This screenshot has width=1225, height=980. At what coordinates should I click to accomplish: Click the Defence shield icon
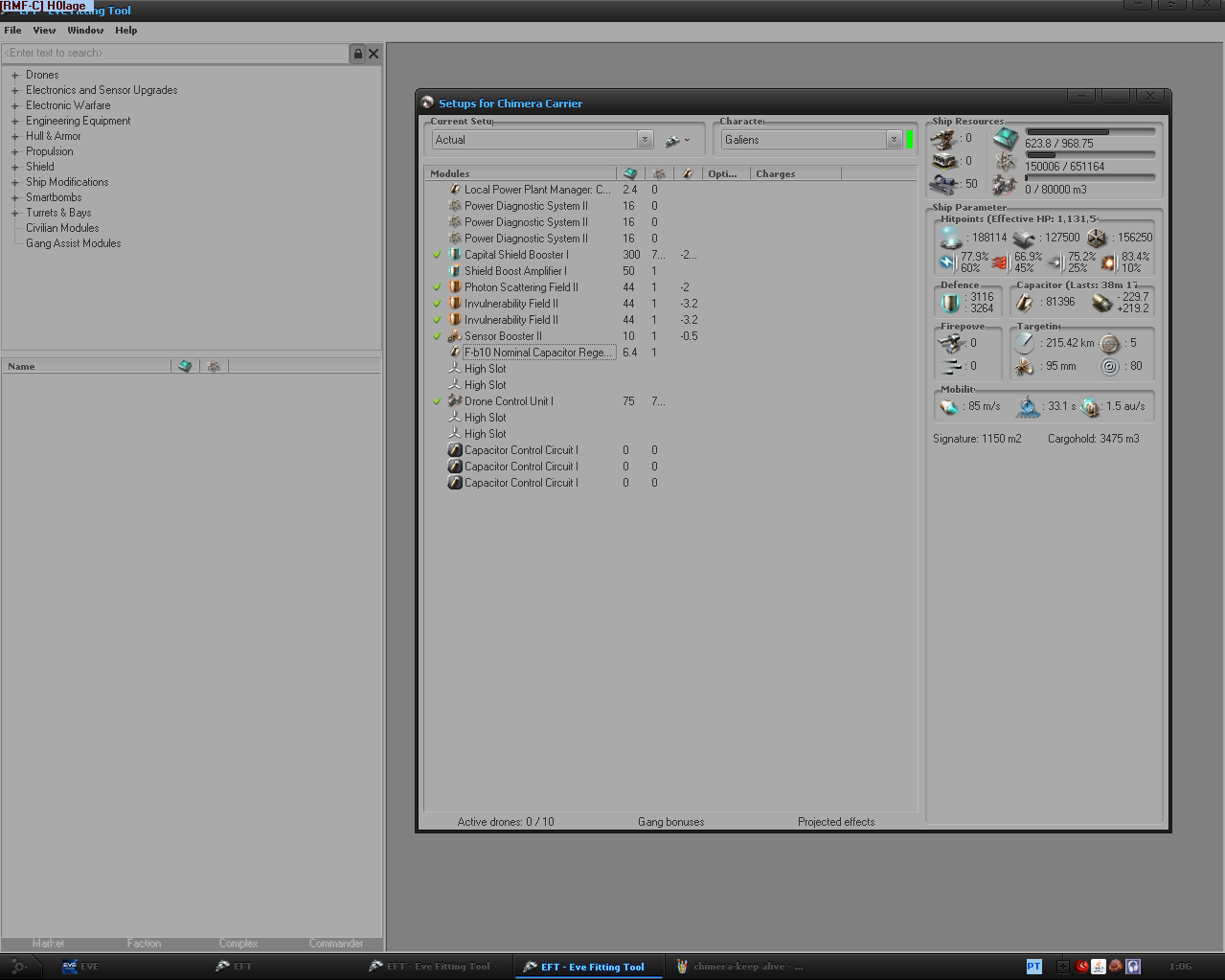(950, 303)
